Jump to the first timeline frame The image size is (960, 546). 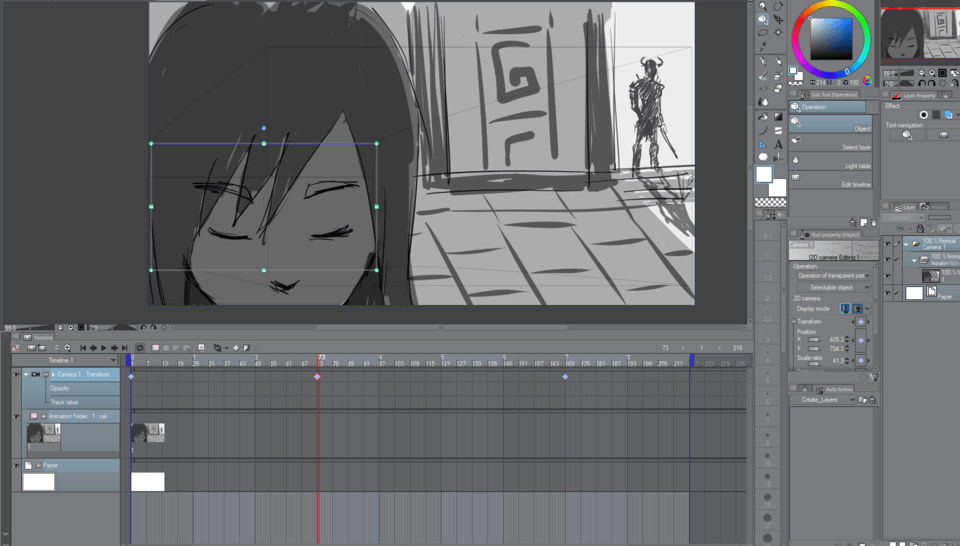(84, 348)
